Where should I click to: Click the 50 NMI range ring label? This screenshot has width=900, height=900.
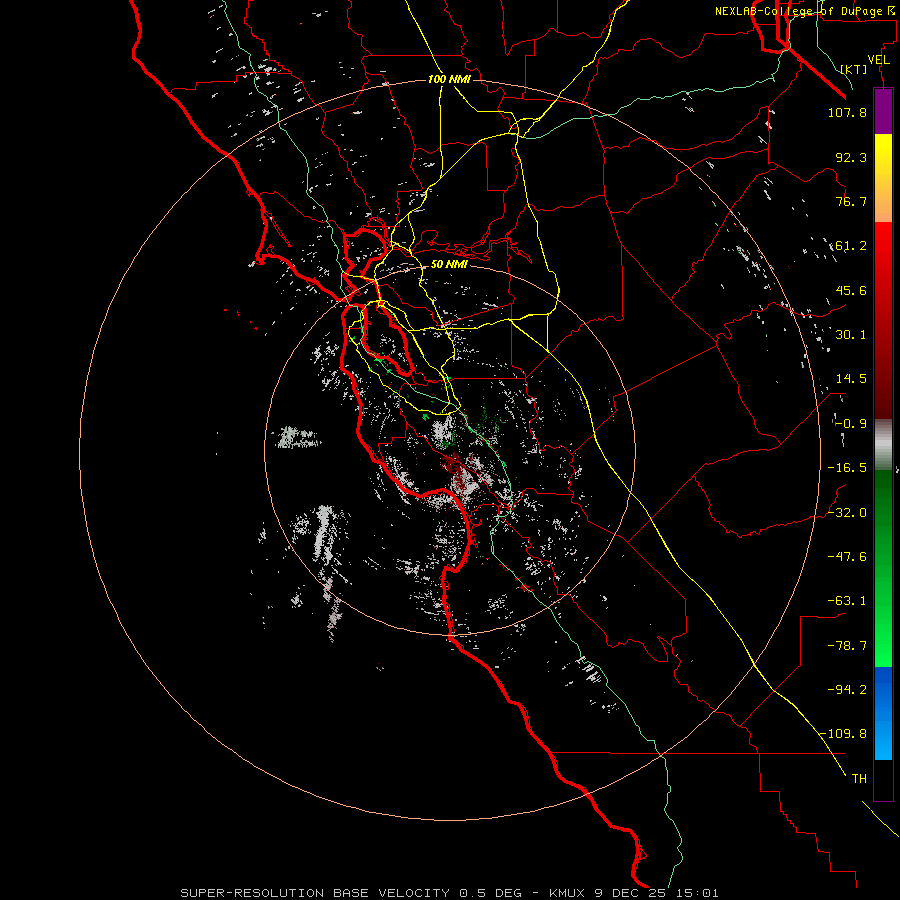pyautogui.click(x=449, y=265)
